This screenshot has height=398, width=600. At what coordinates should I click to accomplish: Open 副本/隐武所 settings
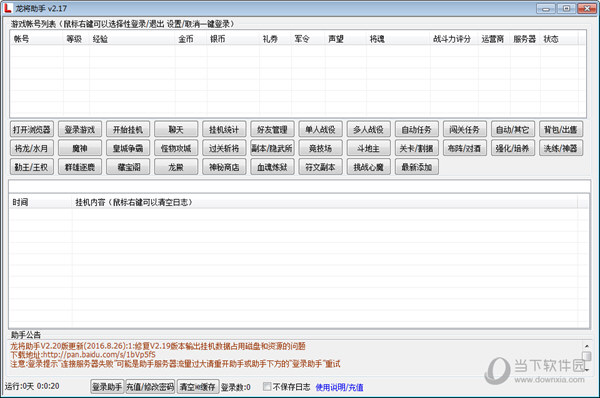coord(272,148)
